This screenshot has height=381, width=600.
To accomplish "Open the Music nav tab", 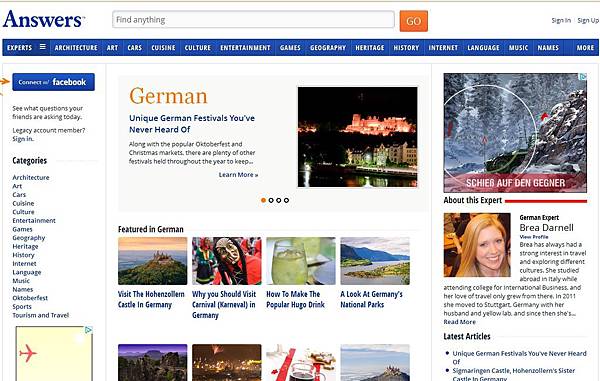I will pyautogui.click(x=518, y=47).
